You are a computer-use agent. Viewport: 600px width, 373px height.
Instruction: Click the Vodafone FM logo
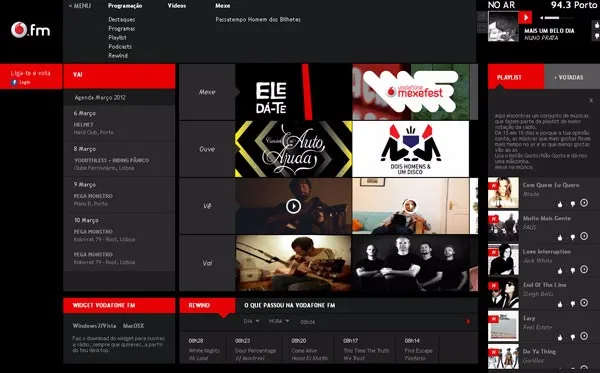[31, 30]
